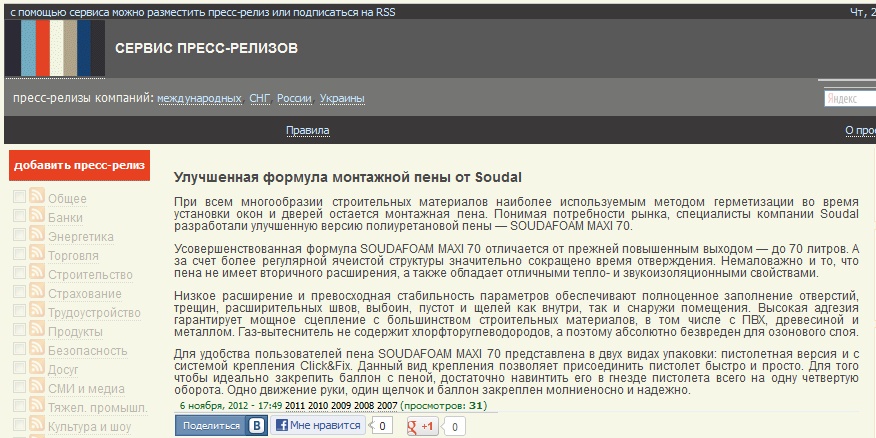Open RSS feed icon beside Трудоустройство
This screenshot has height=438, width=876.
coord(37,310)
